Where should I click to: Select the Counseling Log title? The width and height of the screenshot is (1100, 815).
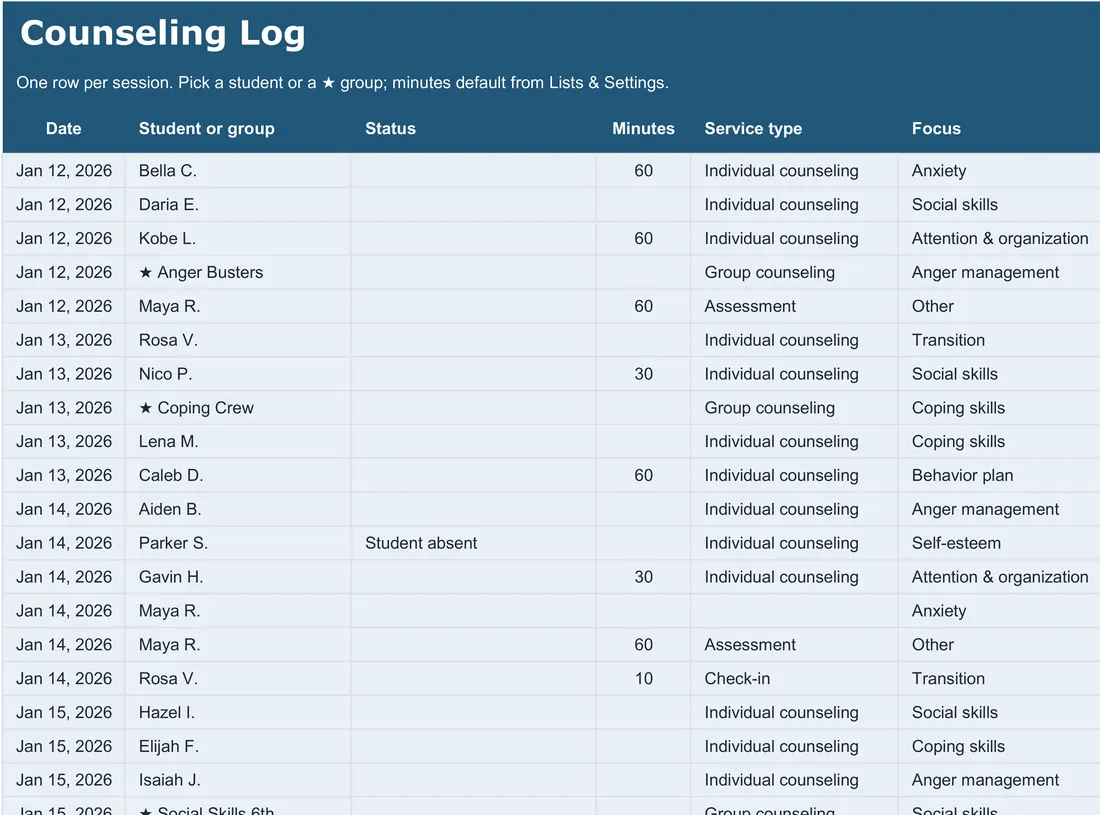[x=163, y=33]
